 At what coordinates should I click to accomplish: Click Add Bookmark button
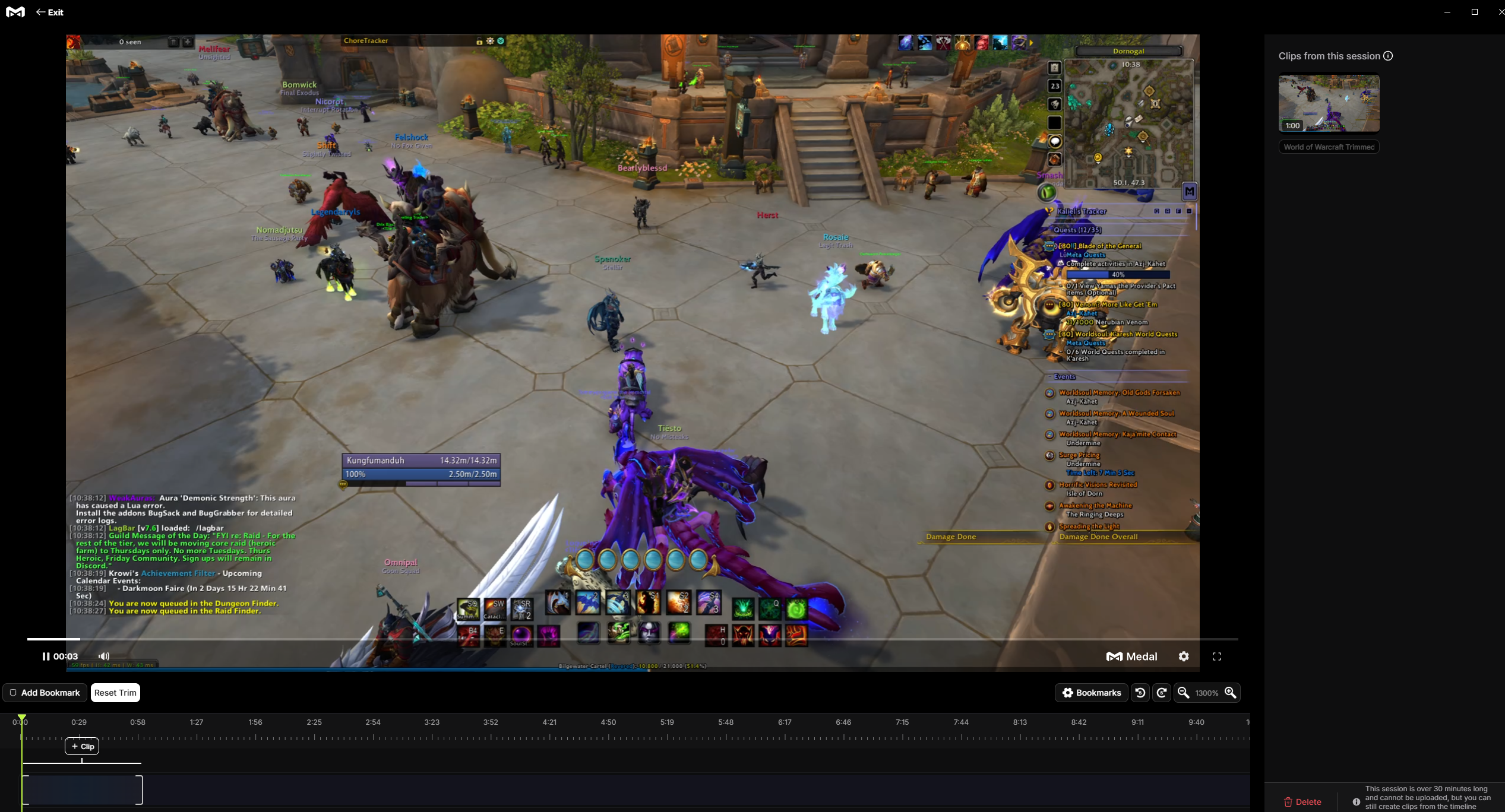click(x=45, y=693)
